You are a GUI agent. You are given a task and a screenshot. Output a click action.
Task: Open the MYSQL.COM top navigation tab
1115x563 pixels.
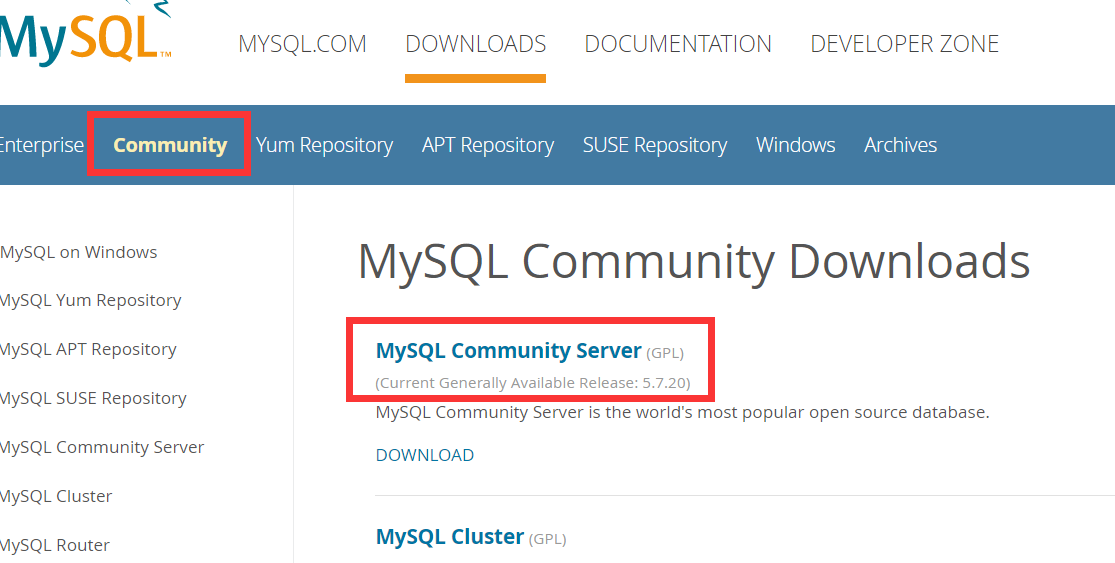[302, 44]
